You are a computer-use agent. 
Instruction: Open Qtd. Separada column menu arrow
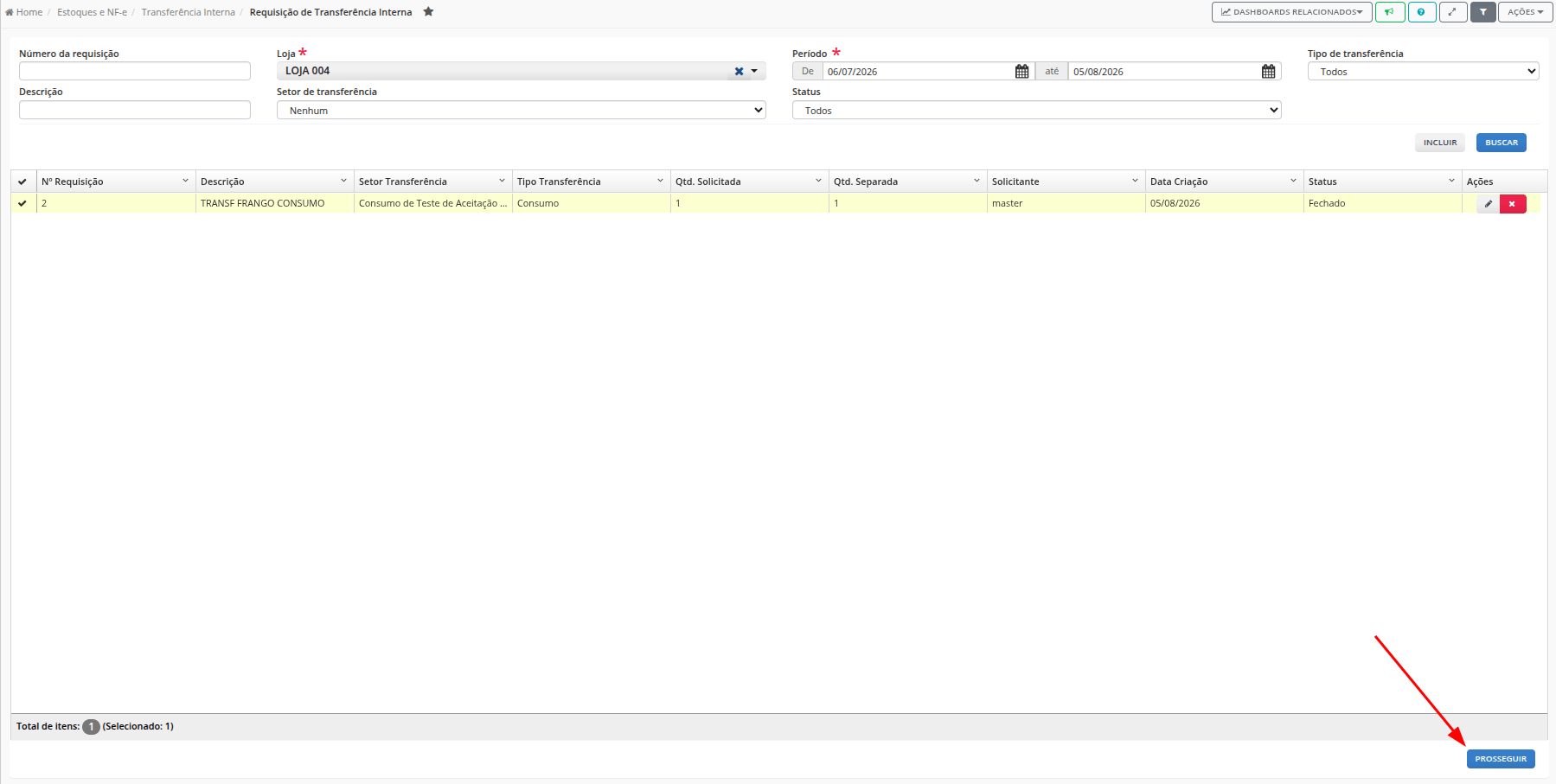click(977, 181)
